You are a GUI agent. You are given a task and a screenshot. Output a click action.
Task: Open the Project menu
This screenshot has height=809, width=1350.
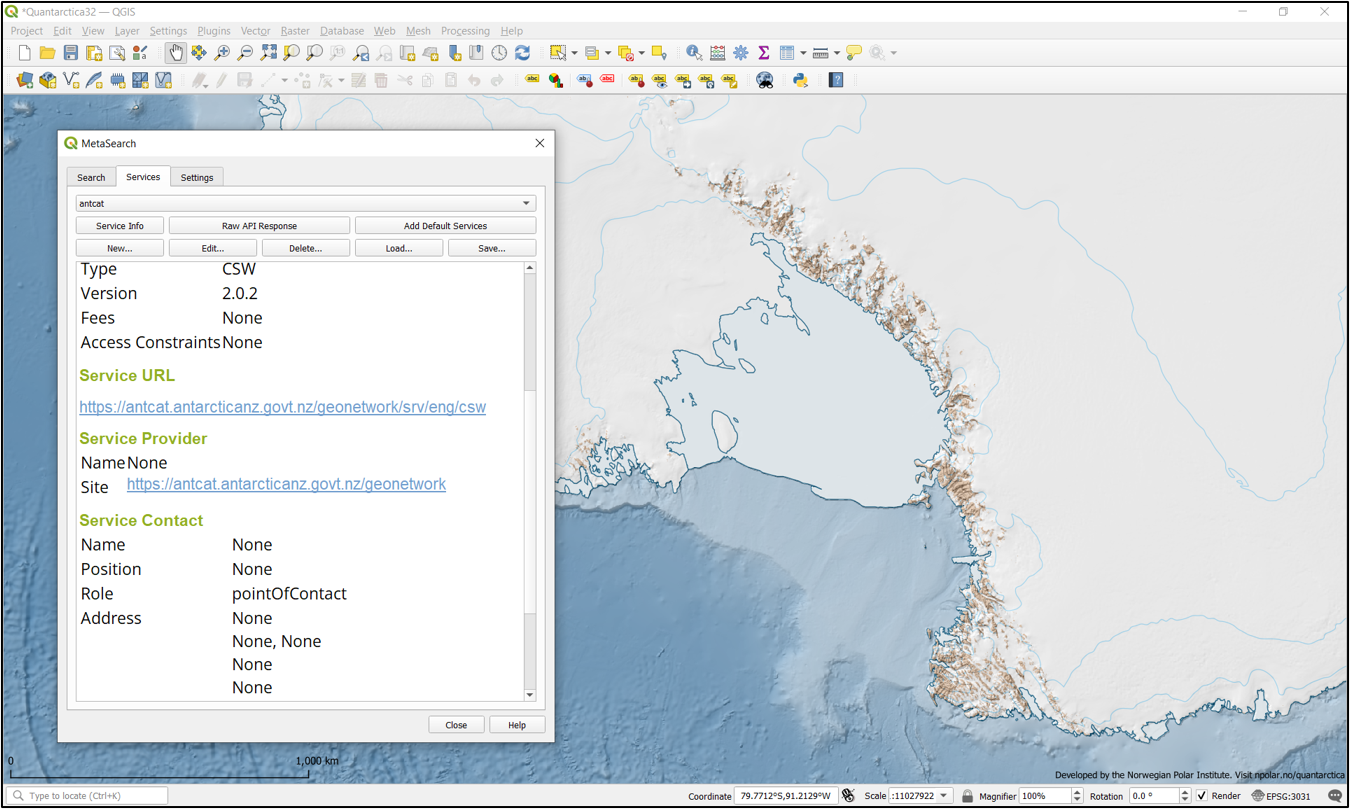(27, 31)
